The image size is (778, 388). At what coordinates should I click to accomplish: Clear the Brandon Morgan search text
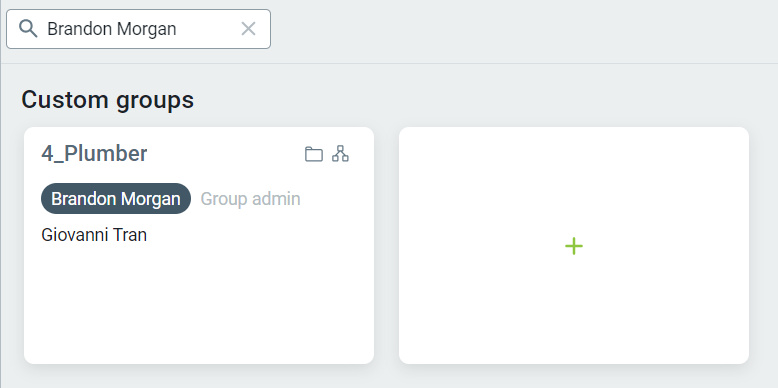[x=248, y=29]
